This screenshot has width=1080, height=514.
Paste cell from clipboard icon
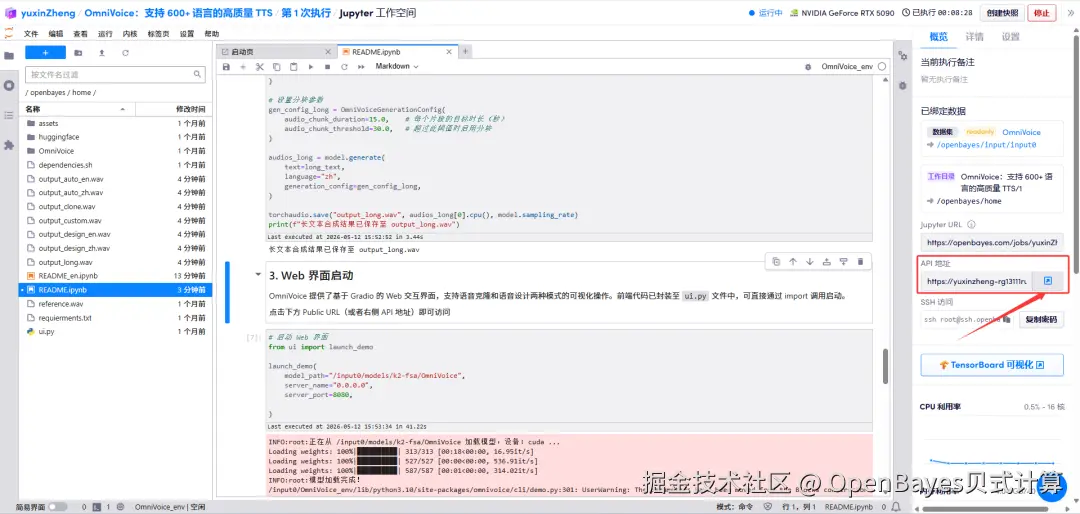pyautogui.click(x=293, y=67)
